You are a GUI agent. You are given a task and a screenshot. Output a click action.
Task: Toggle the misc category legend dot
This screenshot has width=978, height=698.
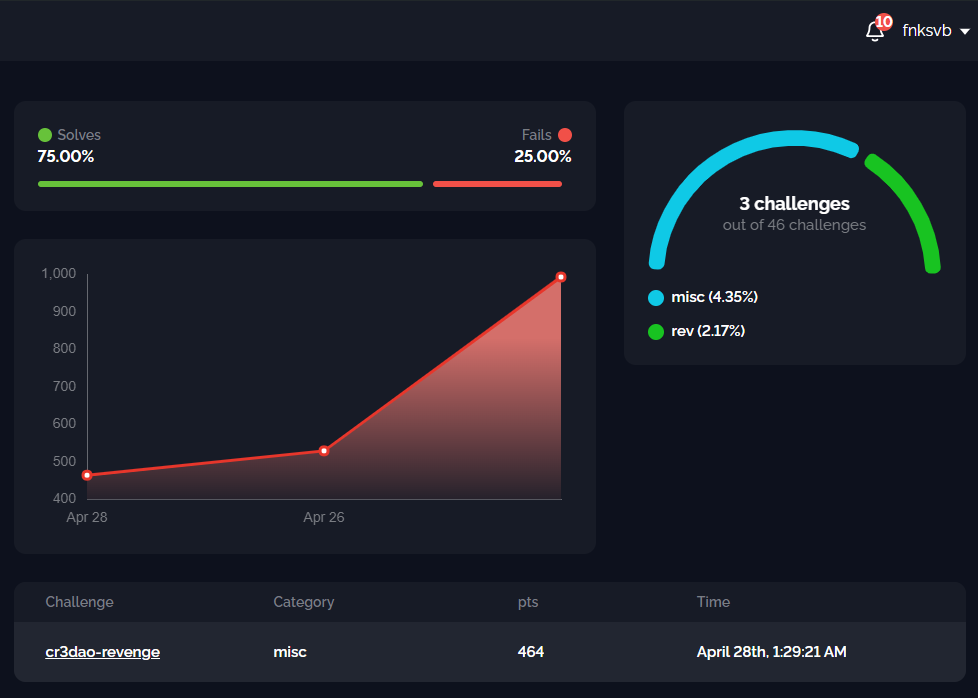pyautogui.click(x=656, y=298)
